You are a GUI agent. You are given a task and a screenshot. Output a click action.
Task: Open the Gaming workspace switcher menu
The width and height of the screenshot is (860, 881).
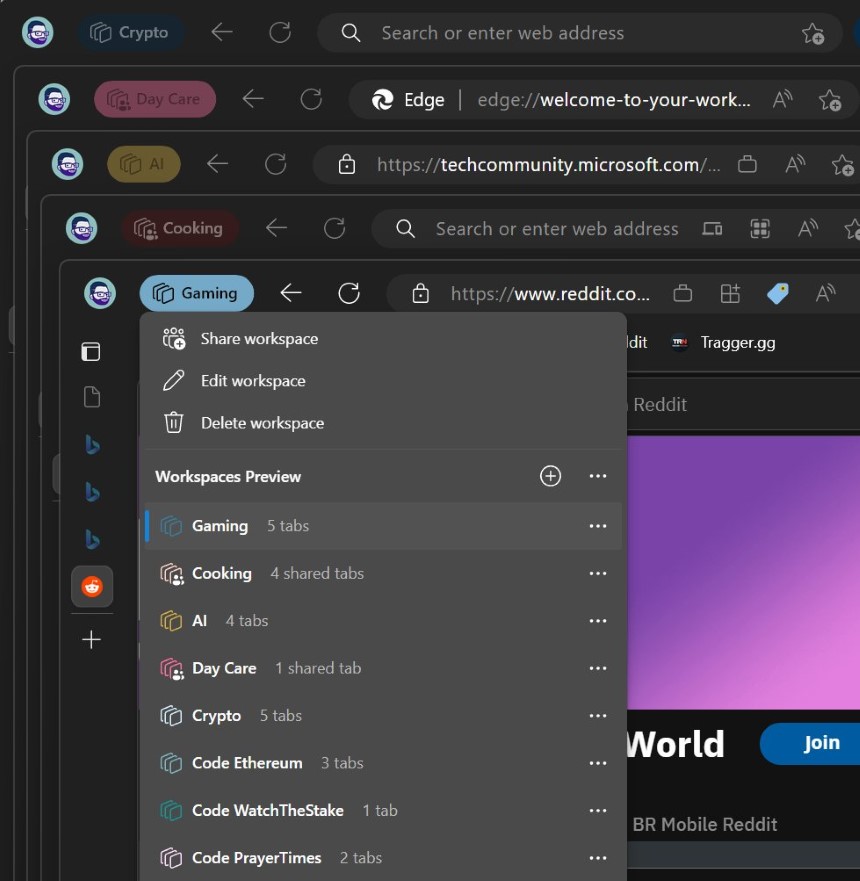tap(196, 293)
